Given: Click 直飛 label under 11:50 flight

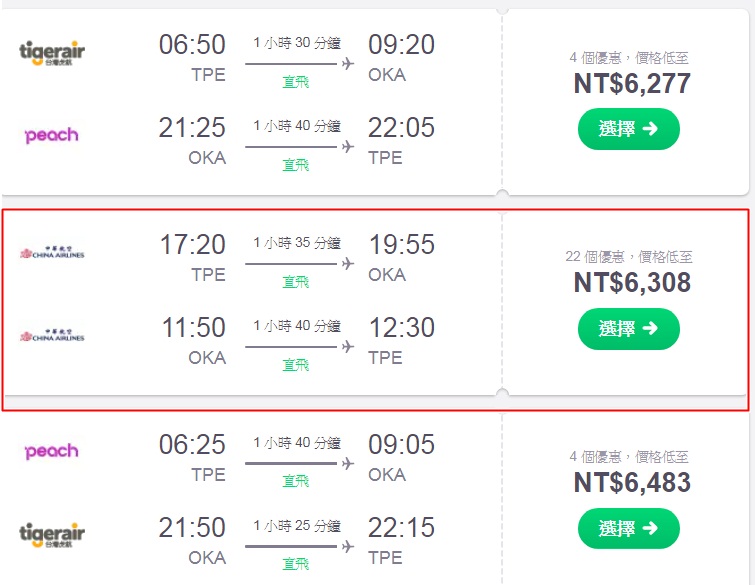Looking at the screenshot, I should coord(296,365).
